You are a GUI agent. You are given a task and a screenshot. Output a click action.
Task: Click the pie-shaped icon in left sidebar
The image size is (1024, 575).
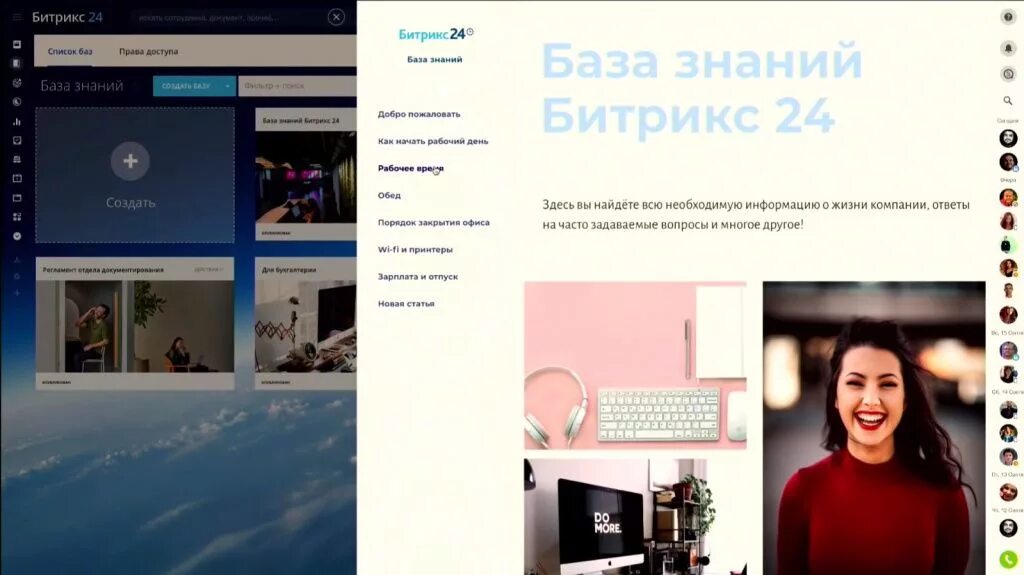17,83
